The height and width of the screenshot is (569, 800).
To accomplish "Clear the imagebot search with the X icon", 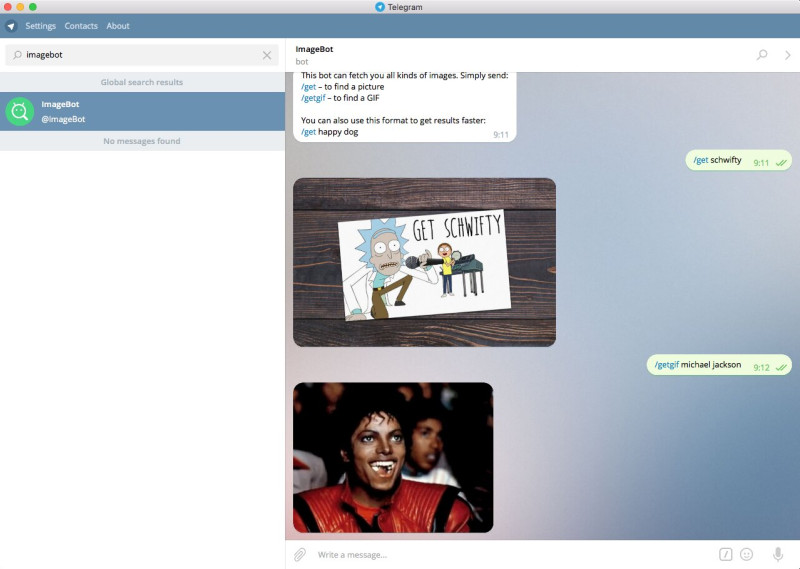I will 267,55.
